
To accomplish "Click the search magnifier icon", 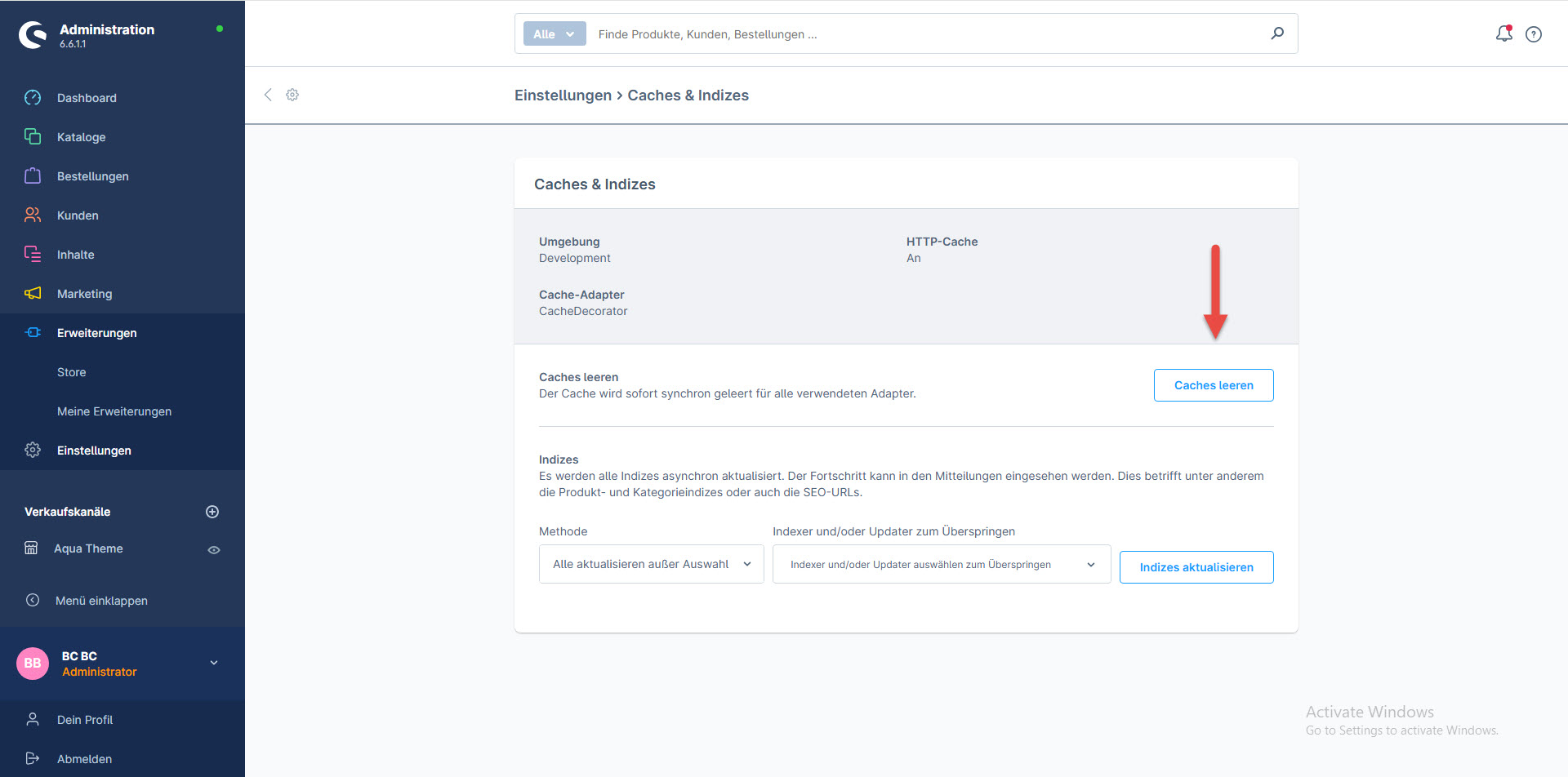I will tap(1277, 33).
